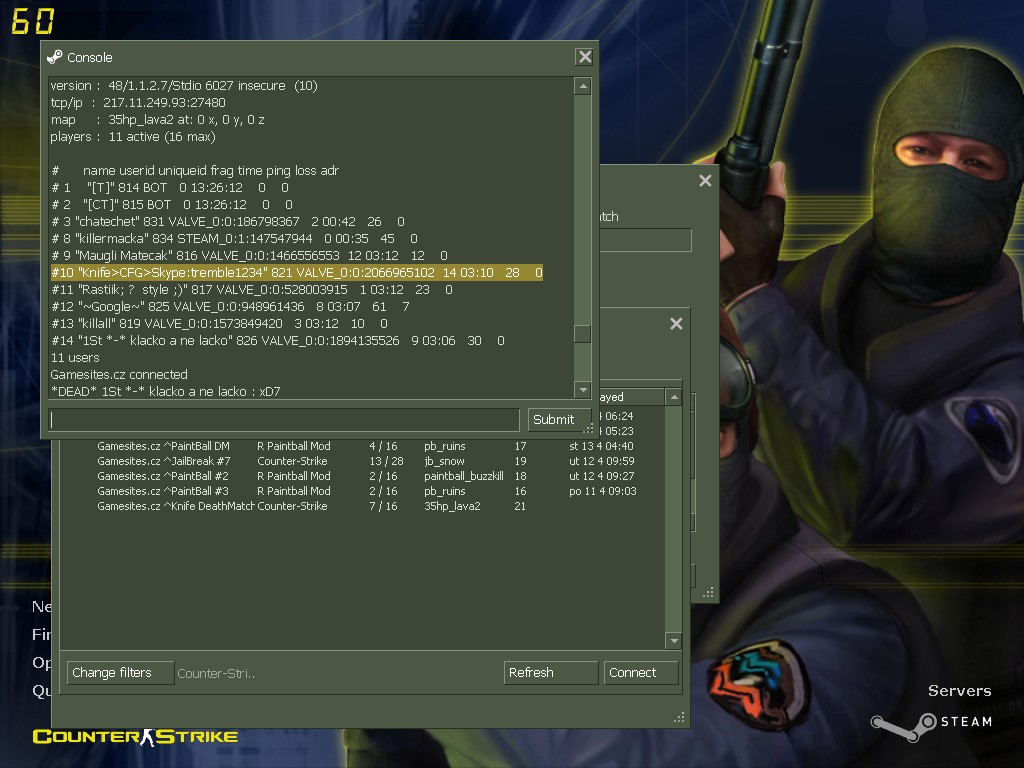
Task: Click the ~Google~ player line
Action: click(x=230, y=306)
